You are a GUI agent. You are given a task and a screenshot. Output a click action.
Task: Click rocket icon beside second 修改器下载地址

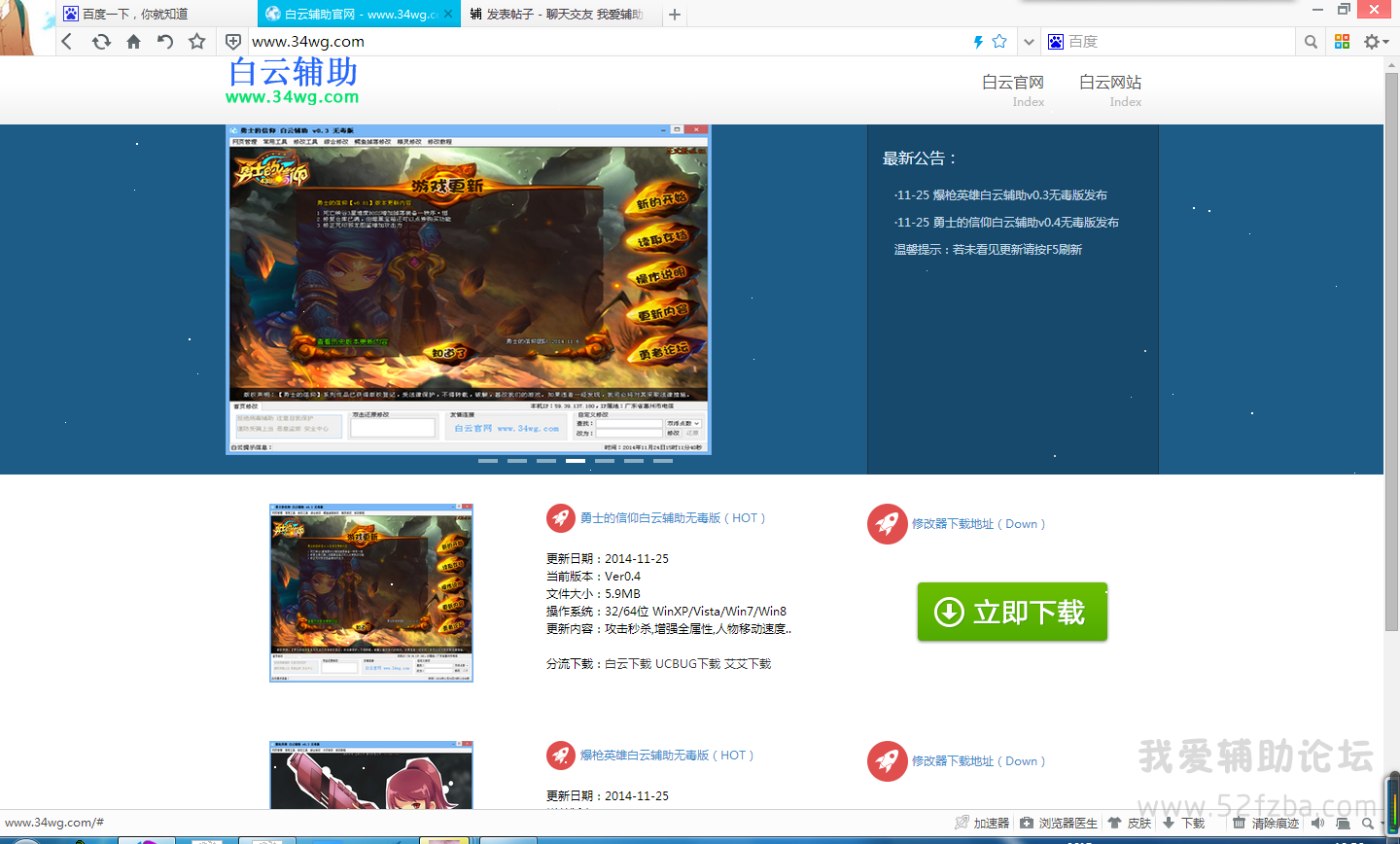(887, 761)
